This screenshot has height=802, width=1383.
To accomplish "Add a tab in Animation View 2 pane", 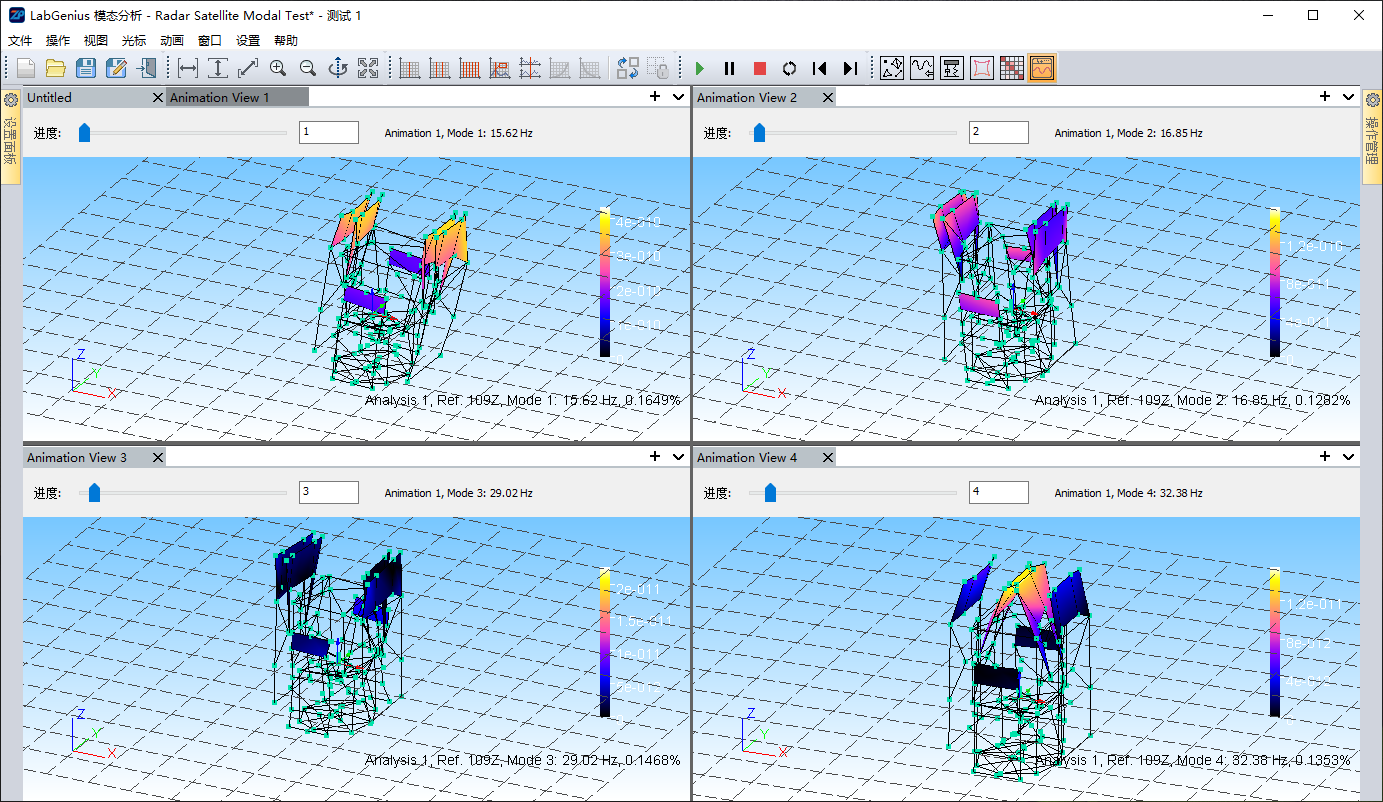I will click(1325, 96).
